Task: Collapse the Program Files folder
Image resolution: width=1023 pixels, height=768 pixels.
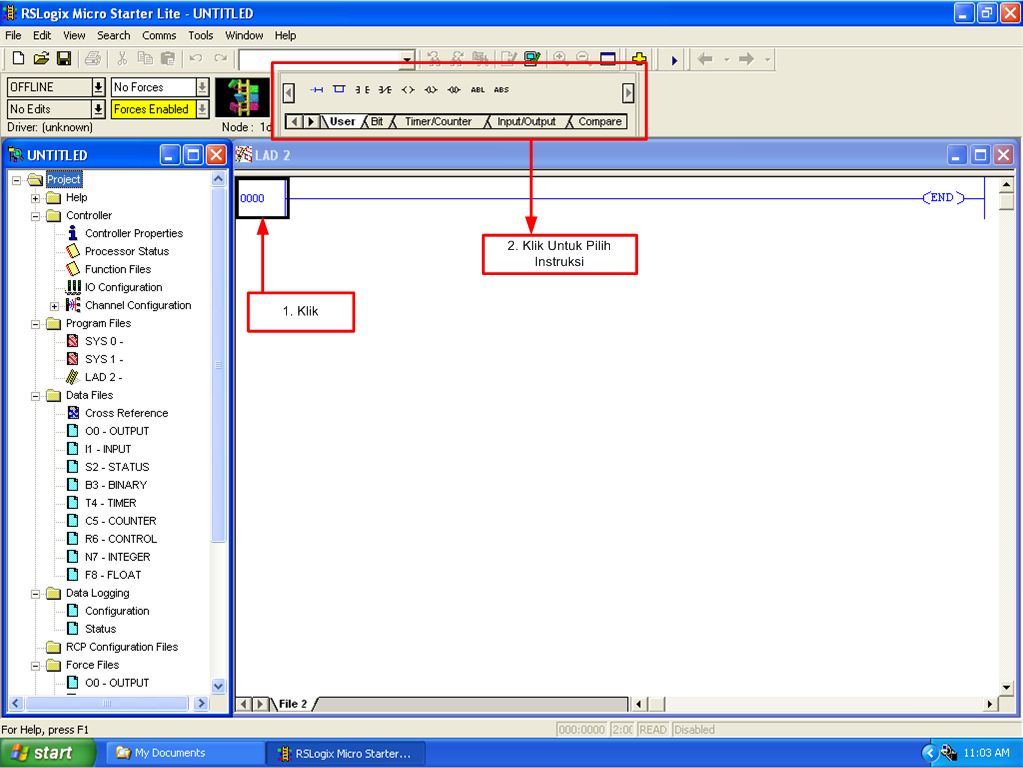Action: tap(35, 324)
